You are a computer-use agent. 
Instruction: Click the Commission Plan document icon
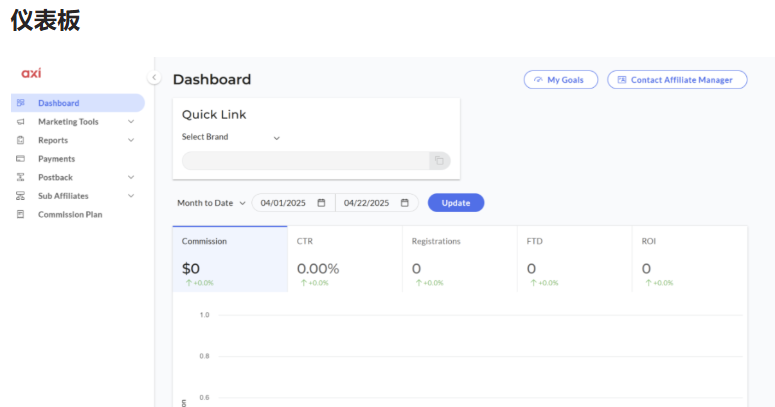coord(20,214)
